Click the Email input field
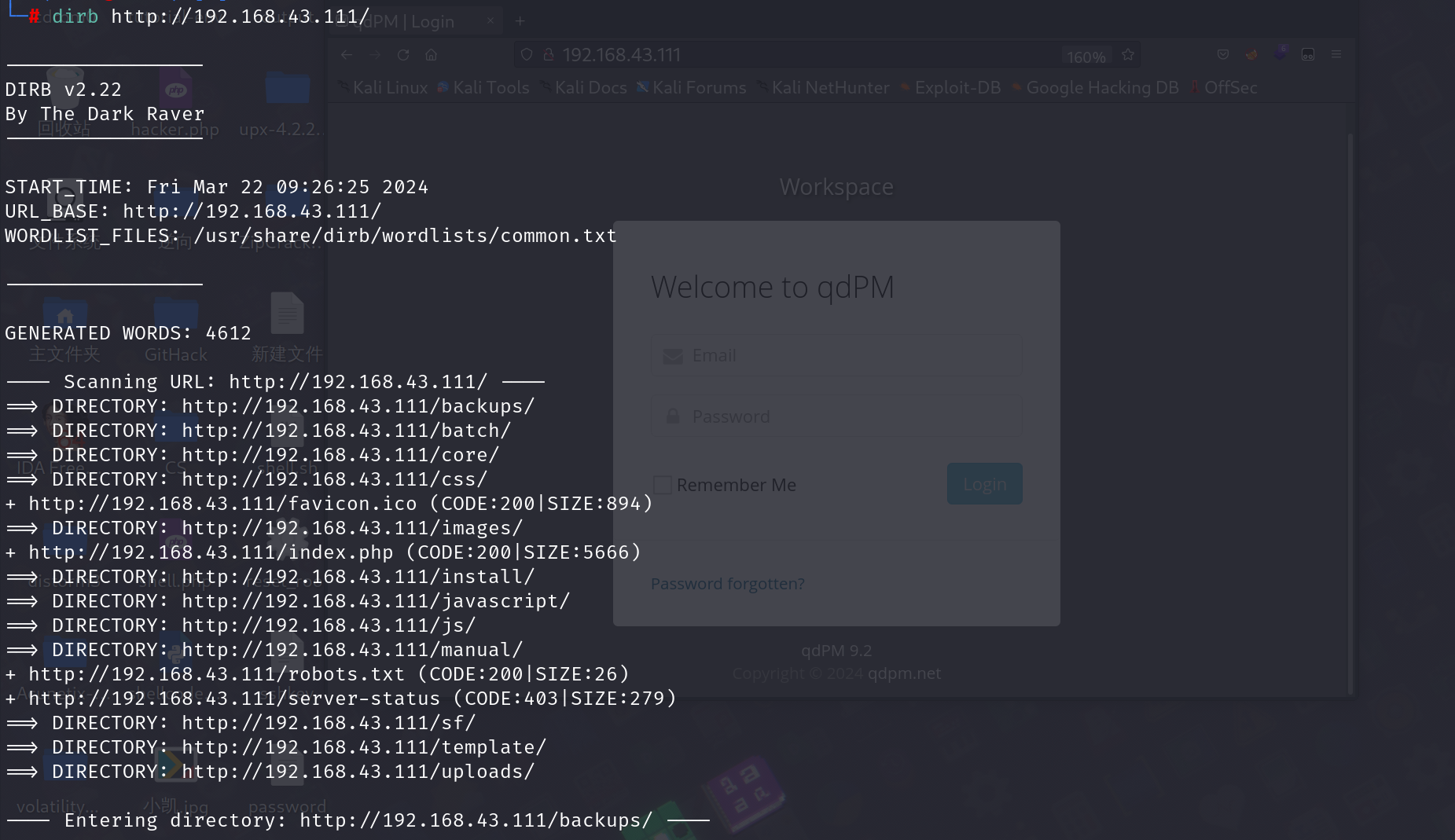Screen dimensions: 1455x840 [x=836, y=356]
